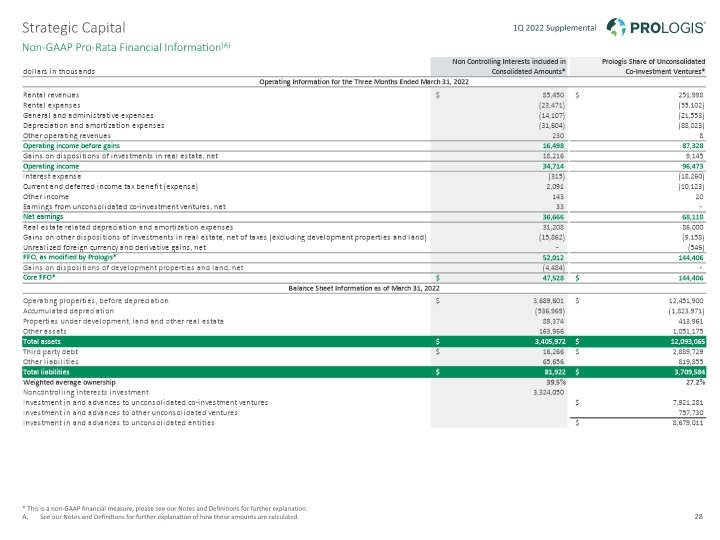720x540 pixels.
Task: Click Operating properties value 12,451,900
Action: (x=686, y=301)
